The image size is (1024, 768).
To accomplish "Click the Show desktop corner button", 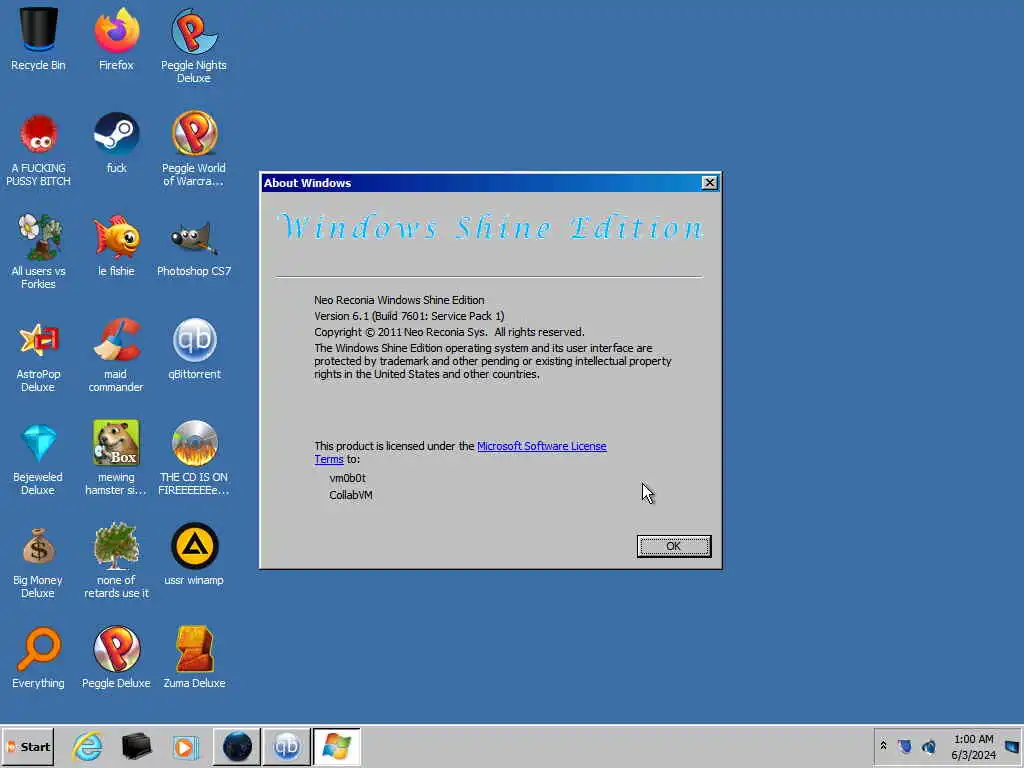I will [1013, 746].
